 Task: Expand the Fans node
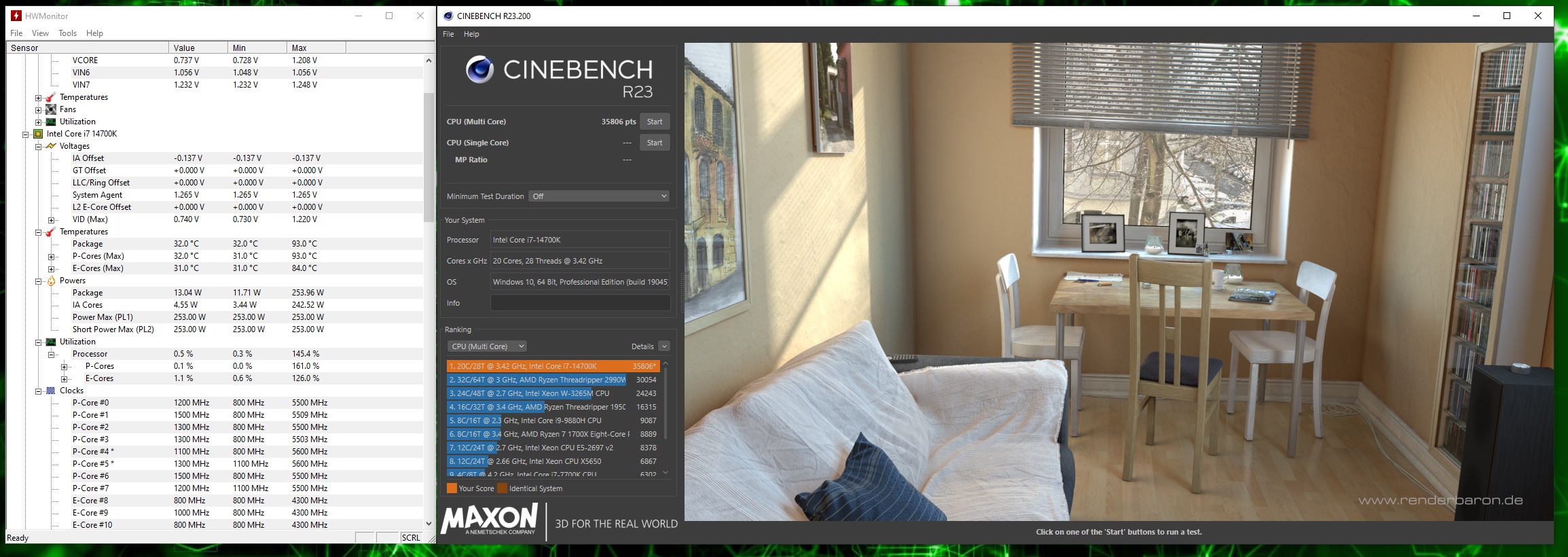click(38, 110)
